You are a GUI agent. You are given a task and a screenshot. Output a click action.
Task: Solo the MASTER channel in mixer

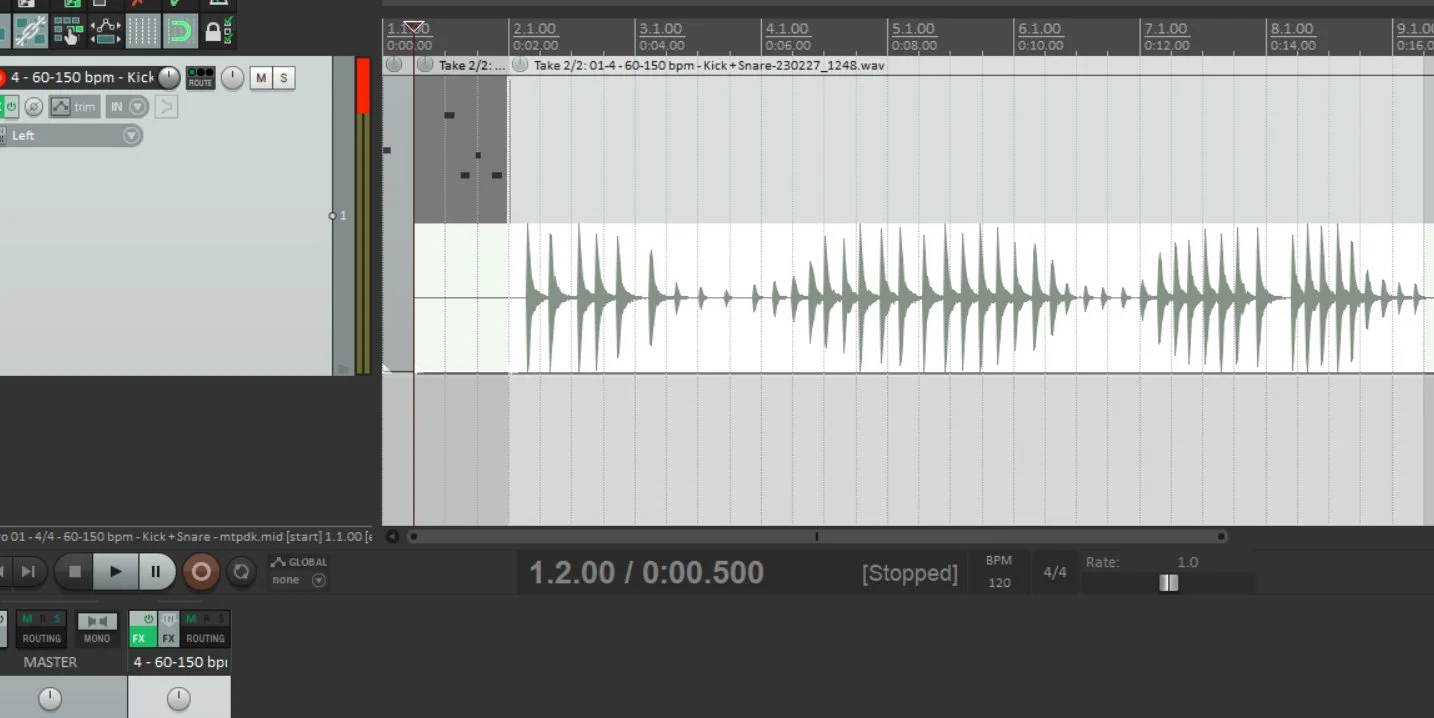coord(57,619)
